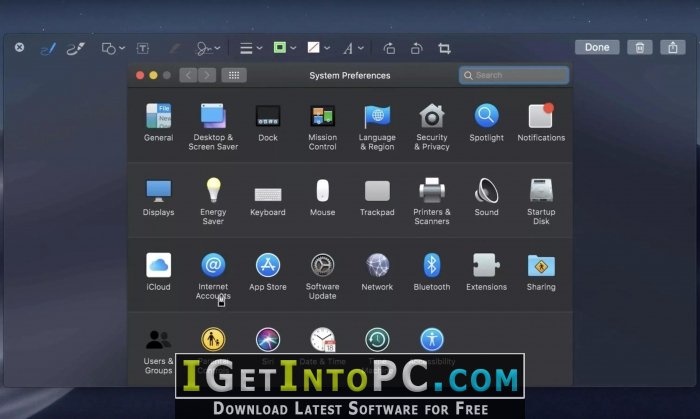Open Printers & Scanners preferences
Image resolution: width=700 pixels, height=419 pixels.
tap(432, 201)
